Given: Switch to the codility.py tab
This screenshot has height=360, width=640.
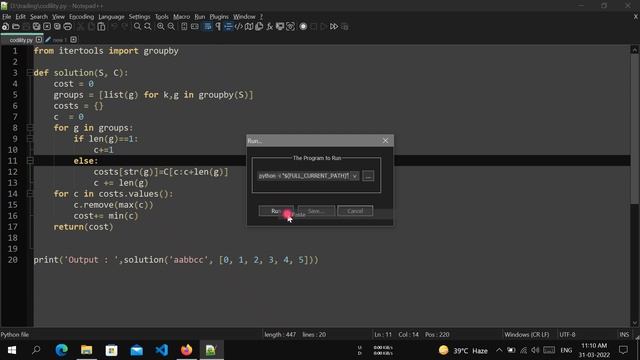Looking at the screenshot, I should click(20, 40).
